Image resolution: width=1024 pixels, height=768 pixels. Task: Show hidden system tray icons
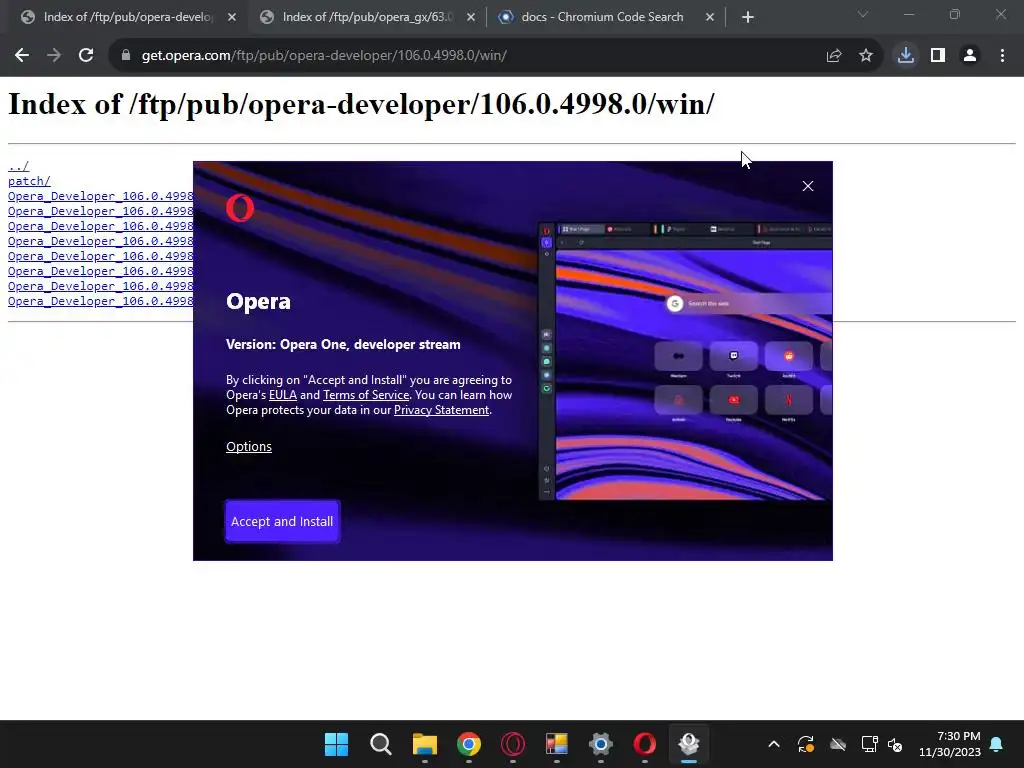(x=774, y=744)
